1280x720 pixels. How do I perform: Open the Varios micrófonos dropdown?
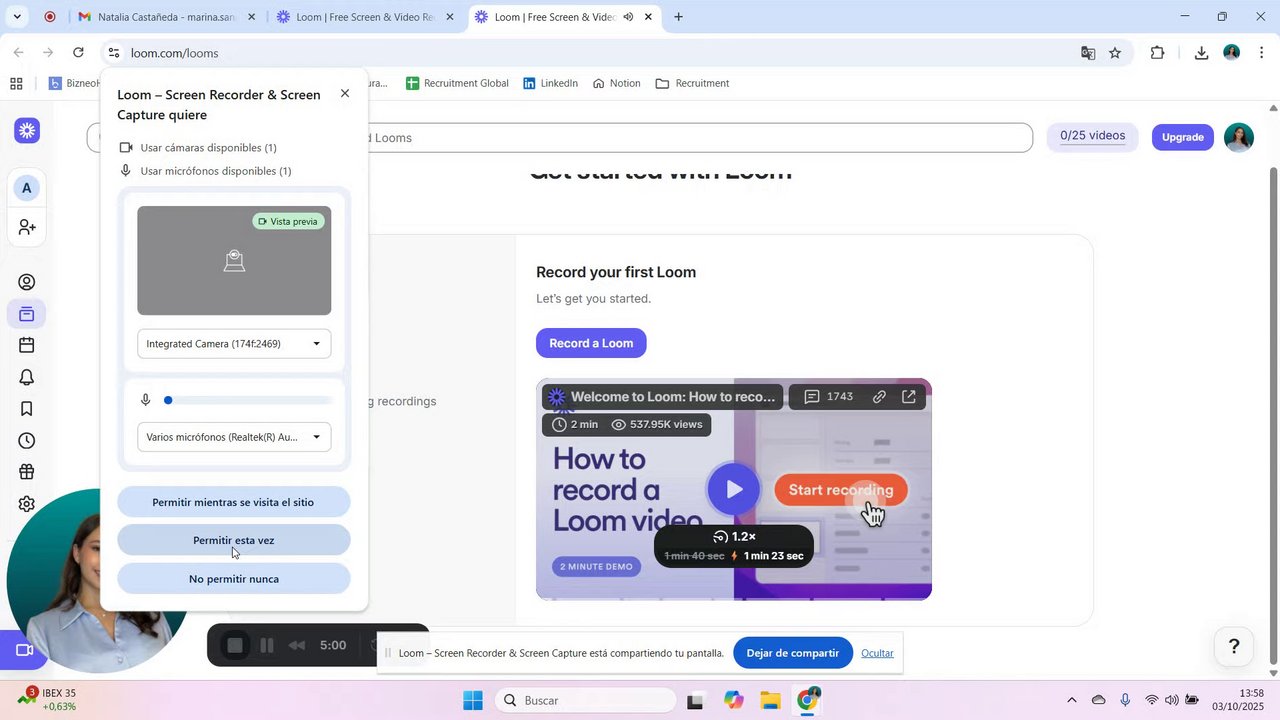click(x=234, y=437)
